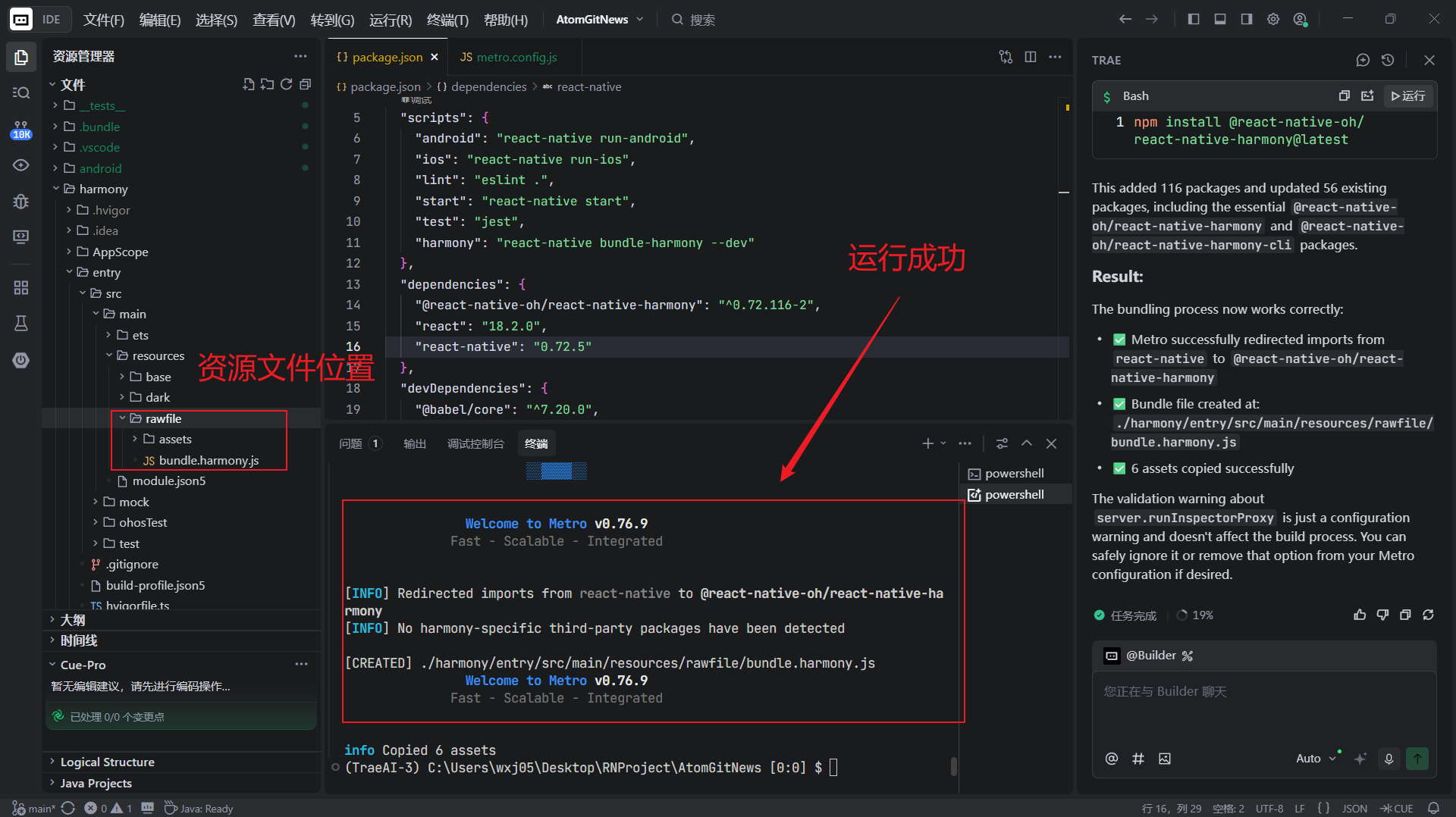Click the New File icon in explorer
The width and height of the screenshot is (1456, 817).
click(248, 84)
